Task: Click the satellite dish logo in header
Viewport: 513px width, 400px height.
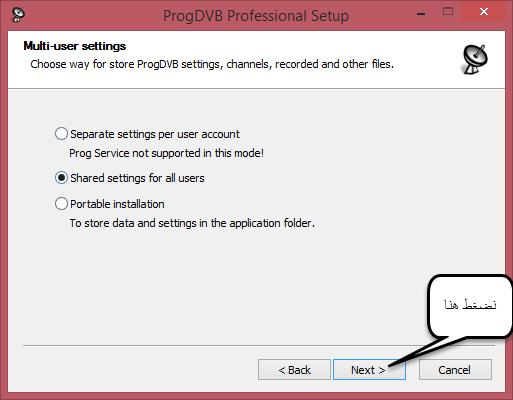Action: click(x=475, y=60)
